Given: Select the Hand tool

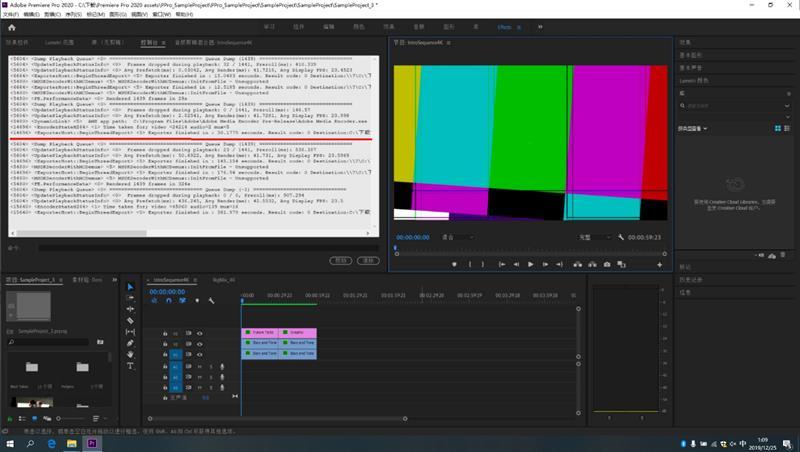Looking at the screenshot, I should click(x=130, y=354).
